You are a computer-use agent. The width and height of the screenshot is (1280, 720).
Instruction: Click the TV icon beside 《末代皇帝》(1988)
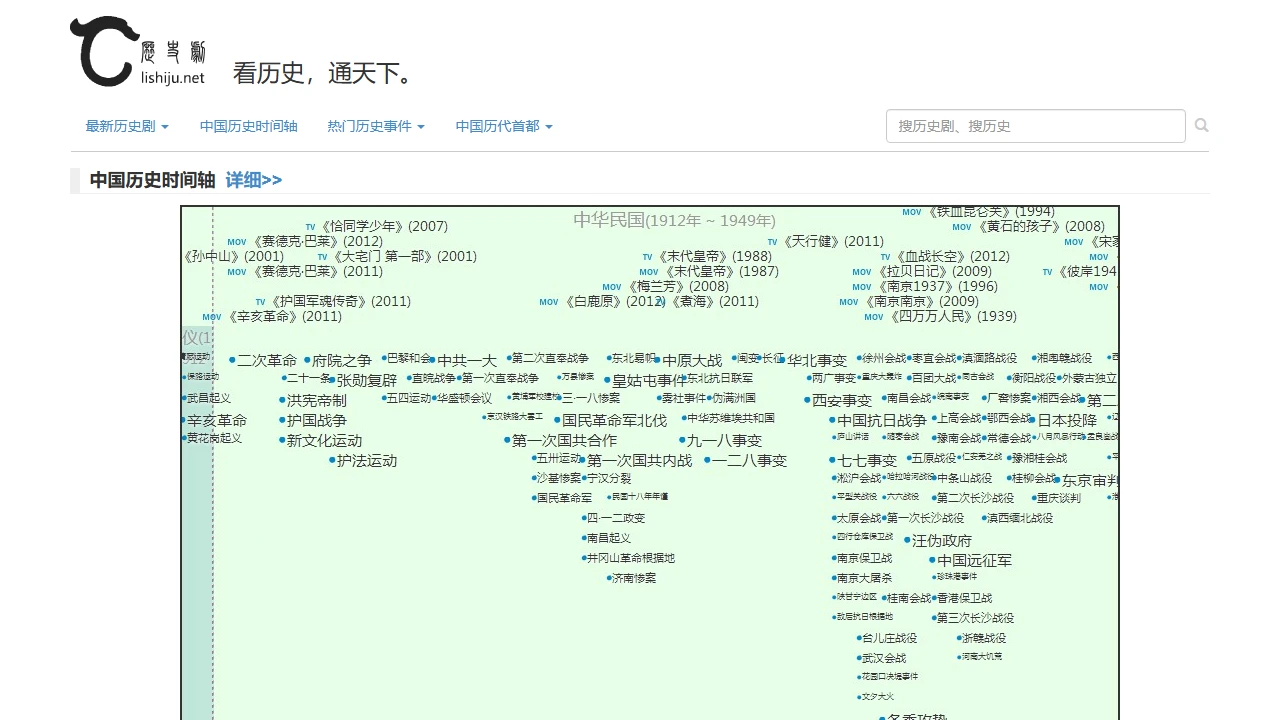click(647, 256)
